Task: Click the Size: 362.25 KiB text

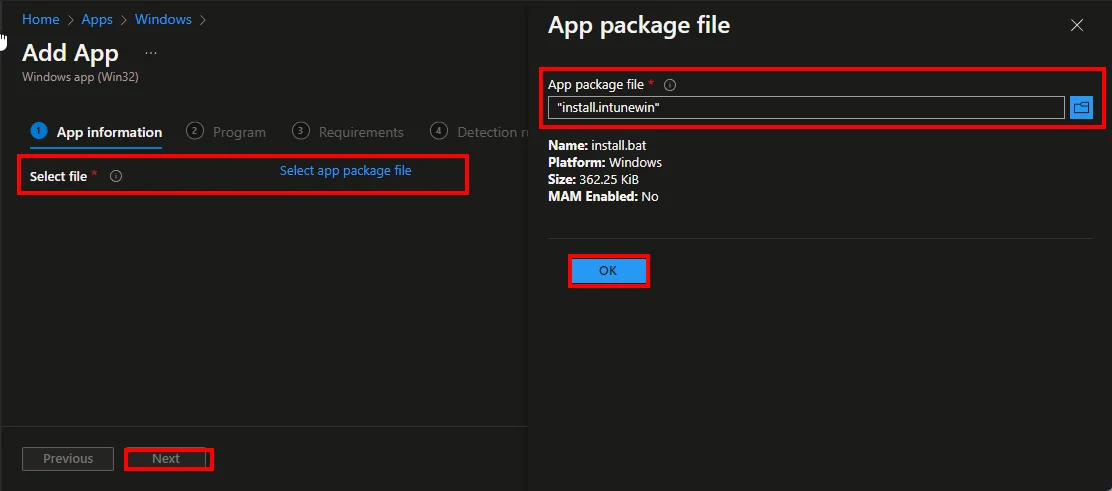Action: (x=594, y=180)
